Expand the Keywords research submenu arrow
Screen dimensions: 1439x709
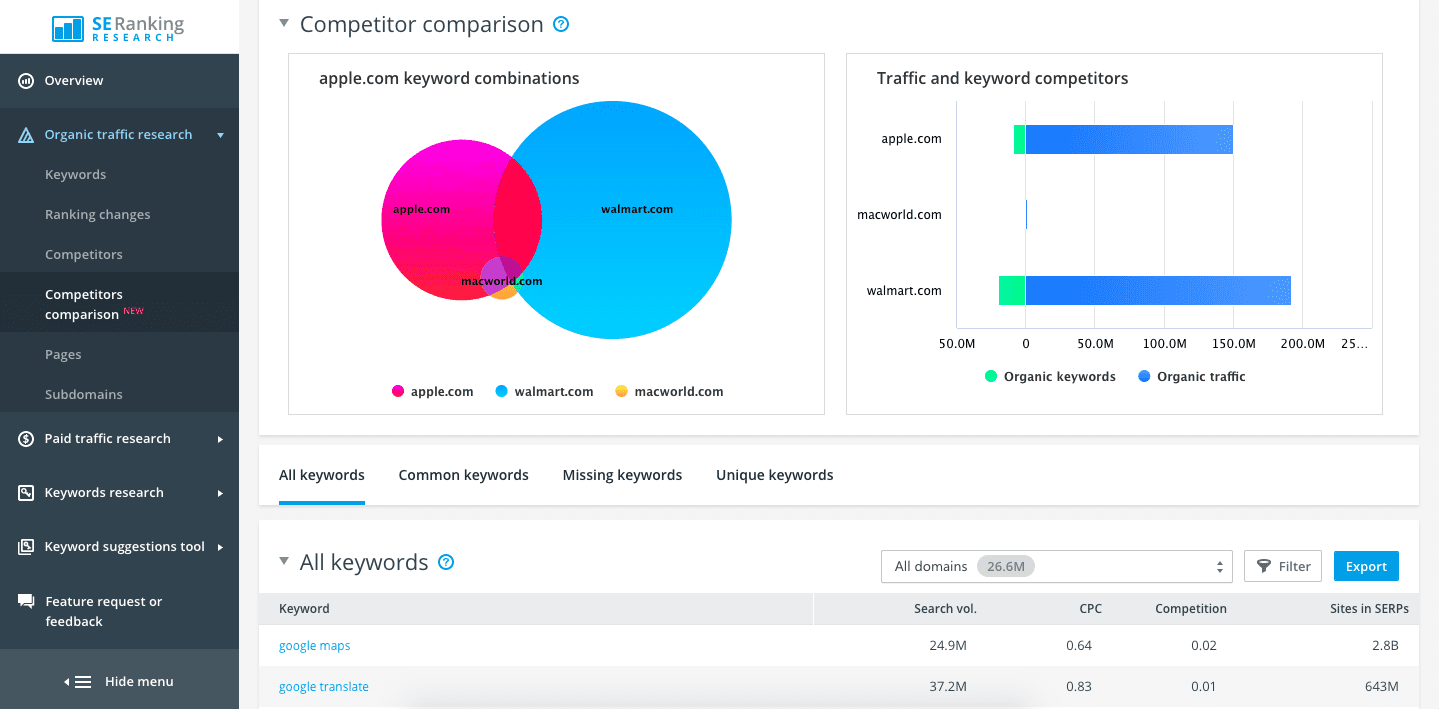(220, 493)
